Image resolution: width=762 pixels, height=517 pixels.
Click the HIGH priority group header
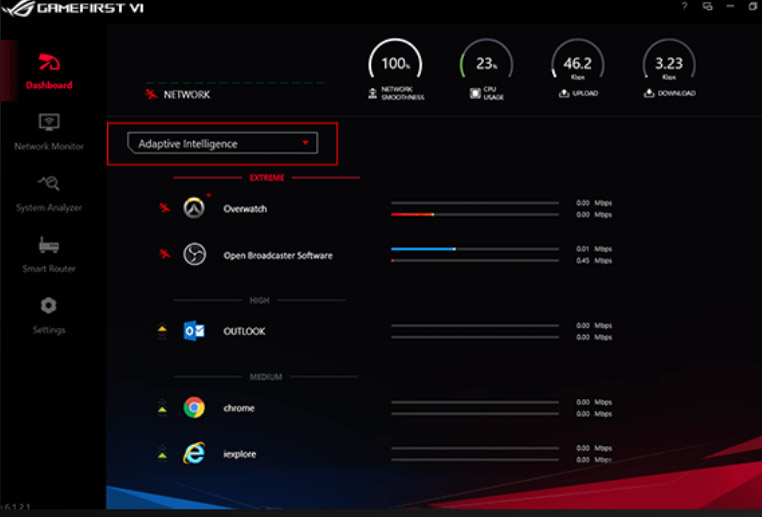[260, 300]
